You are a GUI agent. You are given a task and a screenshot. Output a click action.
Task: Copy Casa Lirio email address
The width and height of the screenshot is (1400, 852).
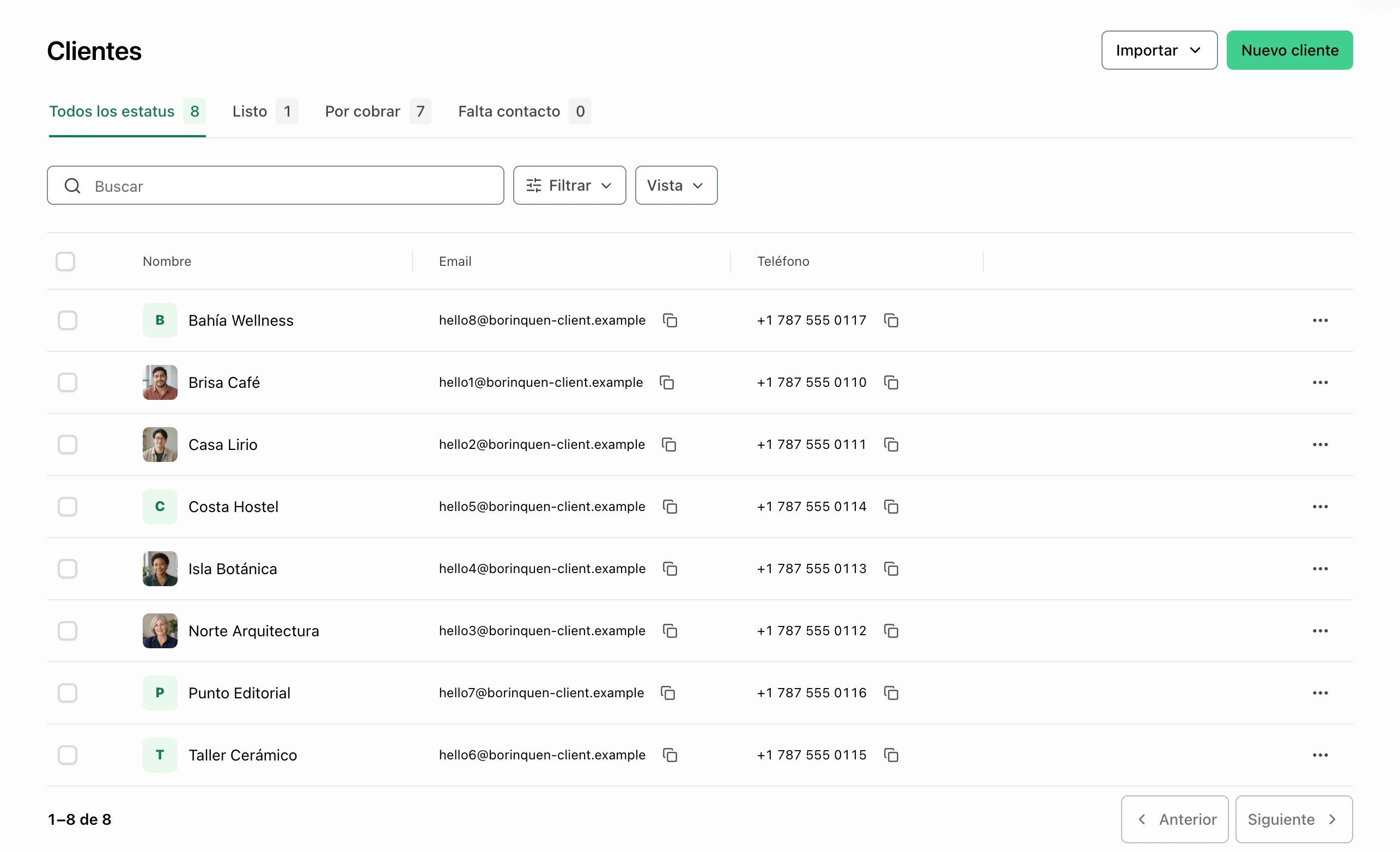[x=669, y=445]
